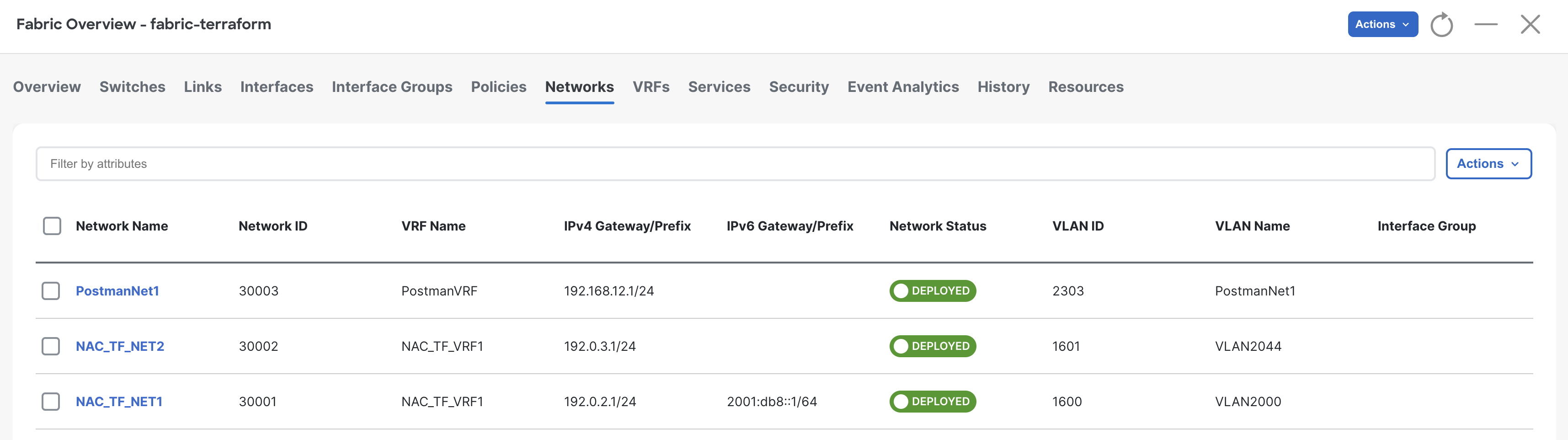Open the Interfaces tab
1568x440 pixels.
coord(277,87)
